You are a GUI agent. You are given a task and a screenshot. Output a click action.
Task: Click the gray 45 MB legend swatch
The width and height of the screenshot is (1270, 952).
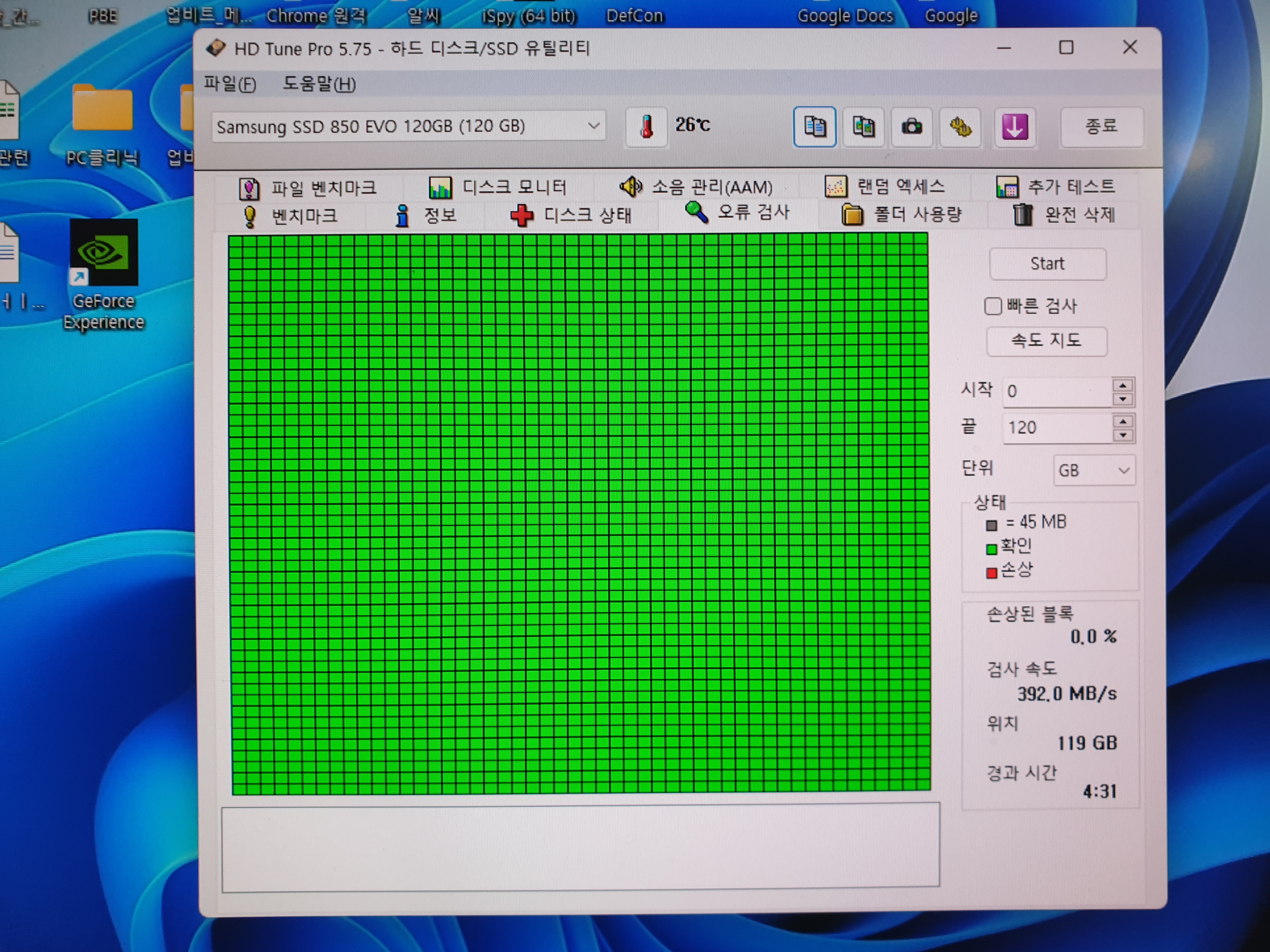coord(992,525)
